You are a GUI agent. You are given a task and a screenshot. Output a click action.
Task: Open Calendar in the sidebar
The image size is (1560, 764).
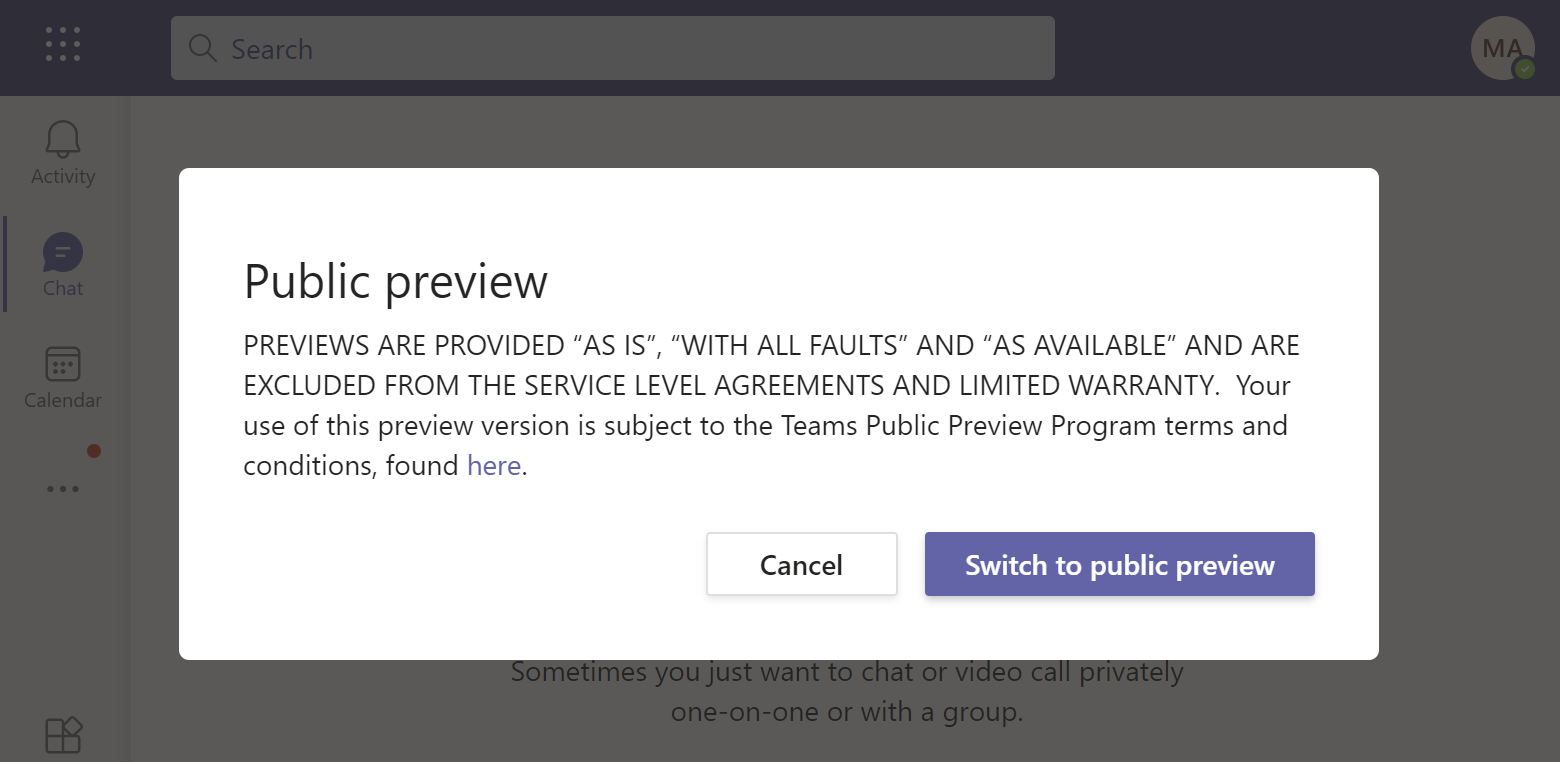63,377
